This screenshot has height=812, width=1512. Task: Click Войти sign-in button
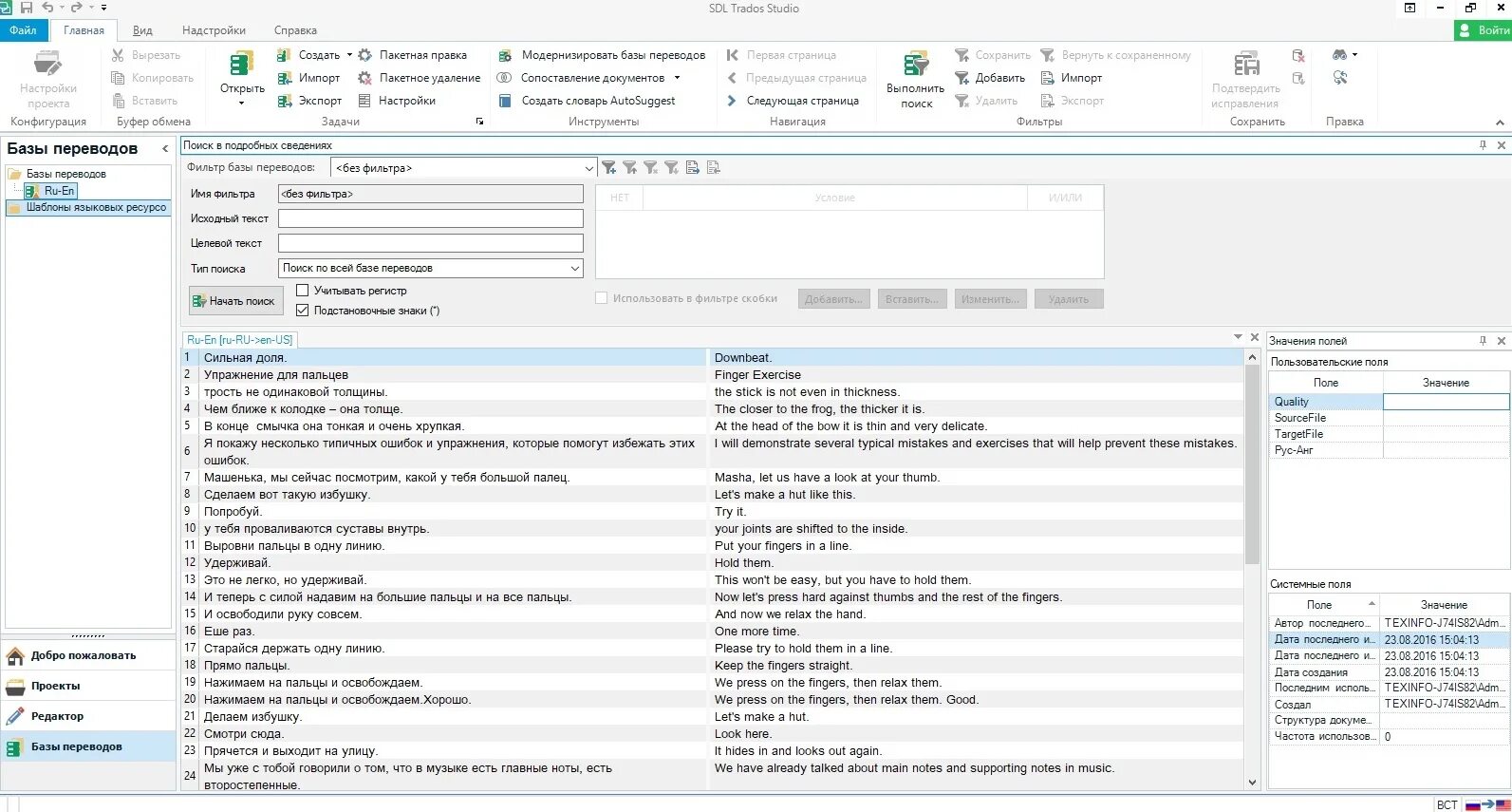(x=1483, y=30)
